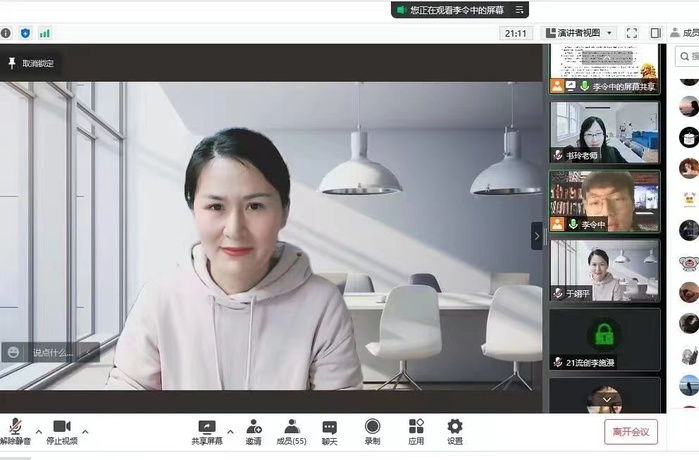Click the 离开会议 leave meeting button
The height and width of the screenshot is (460, 699).
point(631,432)
